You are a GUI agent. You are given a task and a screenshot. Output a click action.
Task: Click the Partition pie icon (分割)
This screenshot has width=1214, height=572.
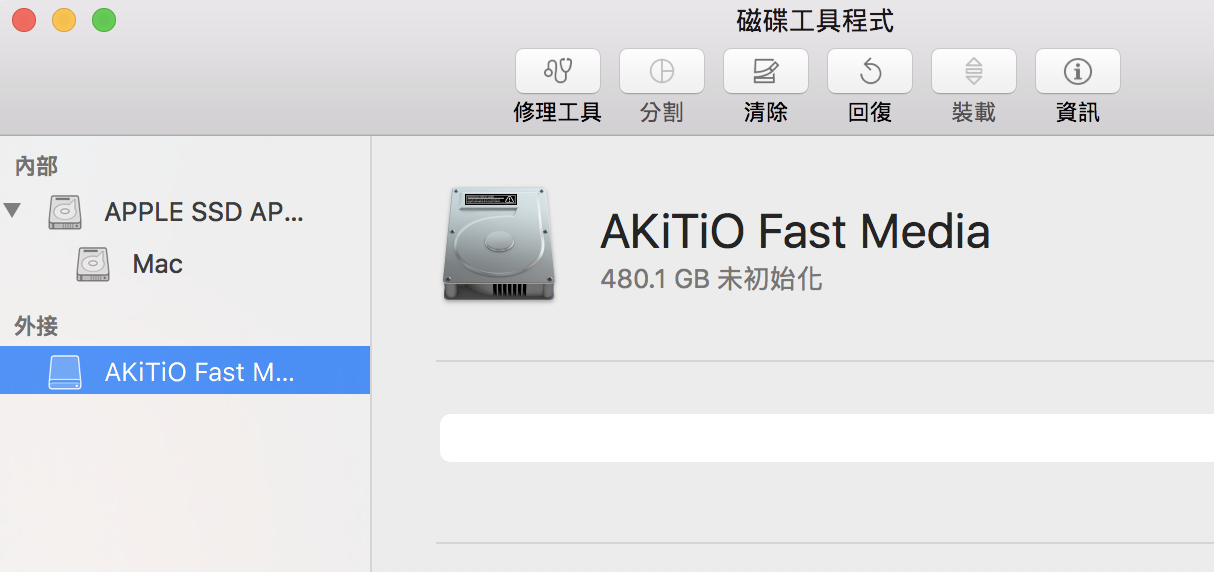pyautogui.click(x=661, y=71)
